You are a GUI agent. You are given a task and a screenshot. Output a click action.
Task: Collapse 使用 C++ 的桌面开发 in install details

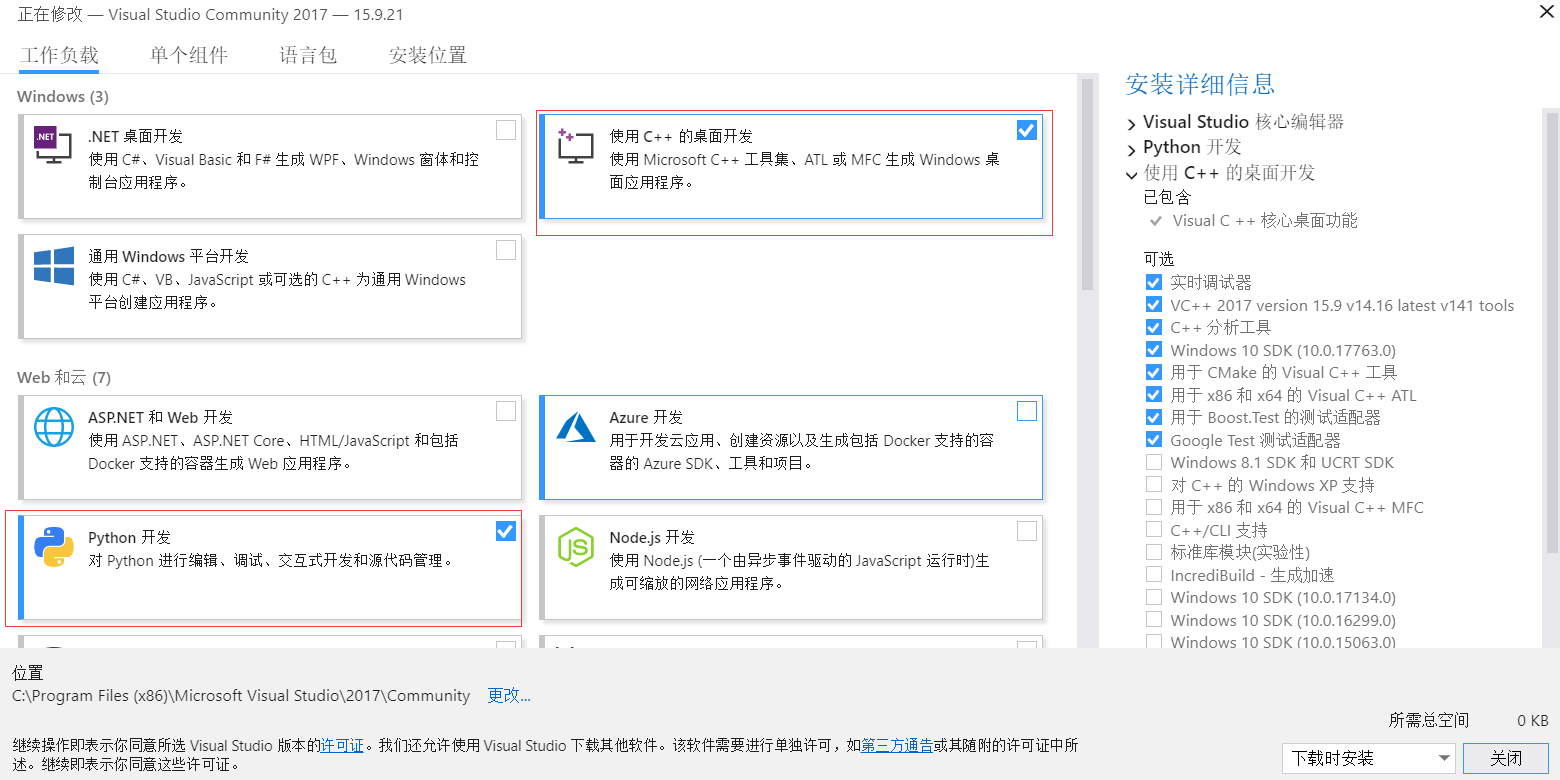pos(1131,174)
